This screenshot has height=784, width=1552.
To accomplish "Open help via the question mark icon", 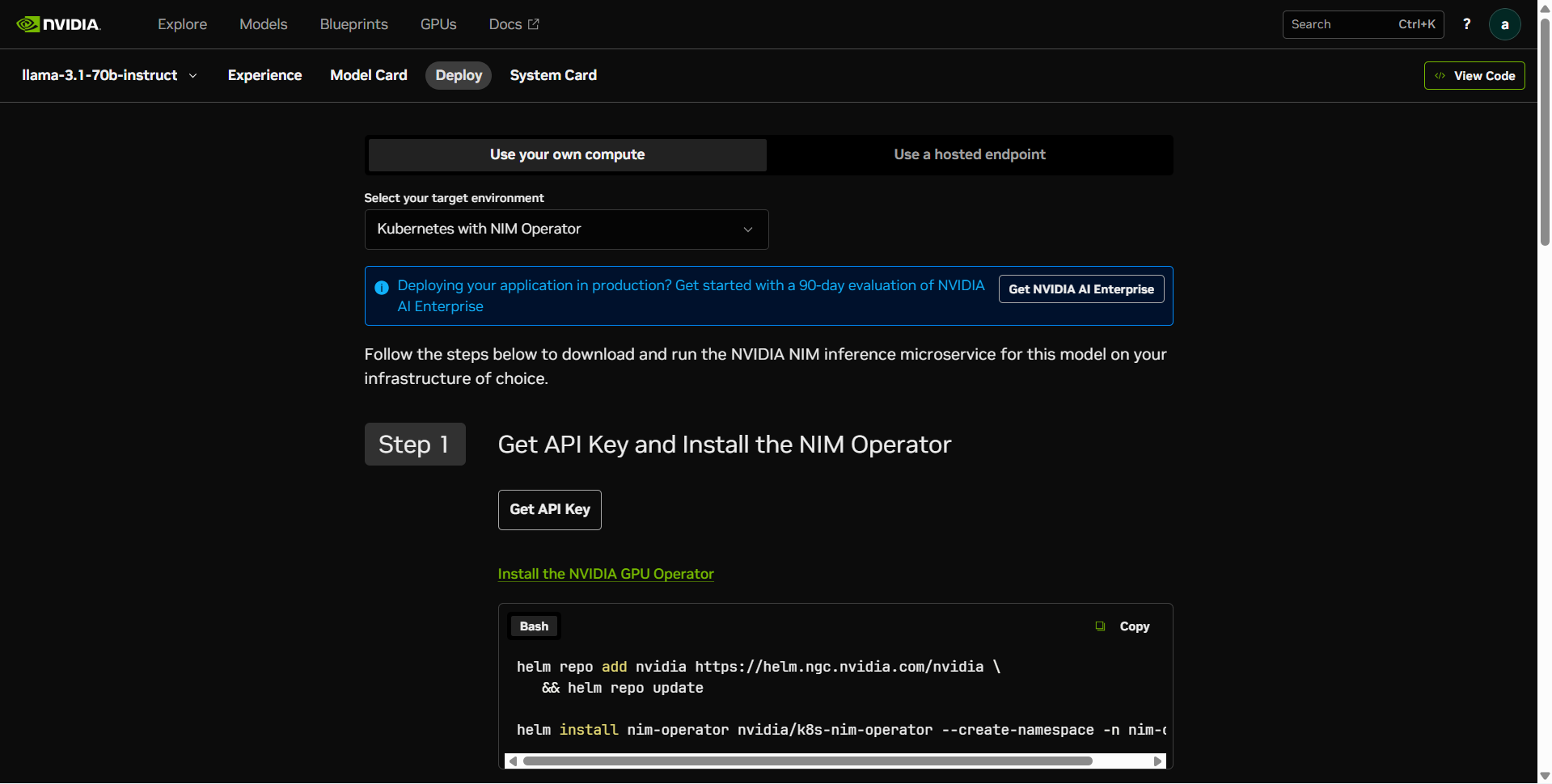I will point(1466,23).
